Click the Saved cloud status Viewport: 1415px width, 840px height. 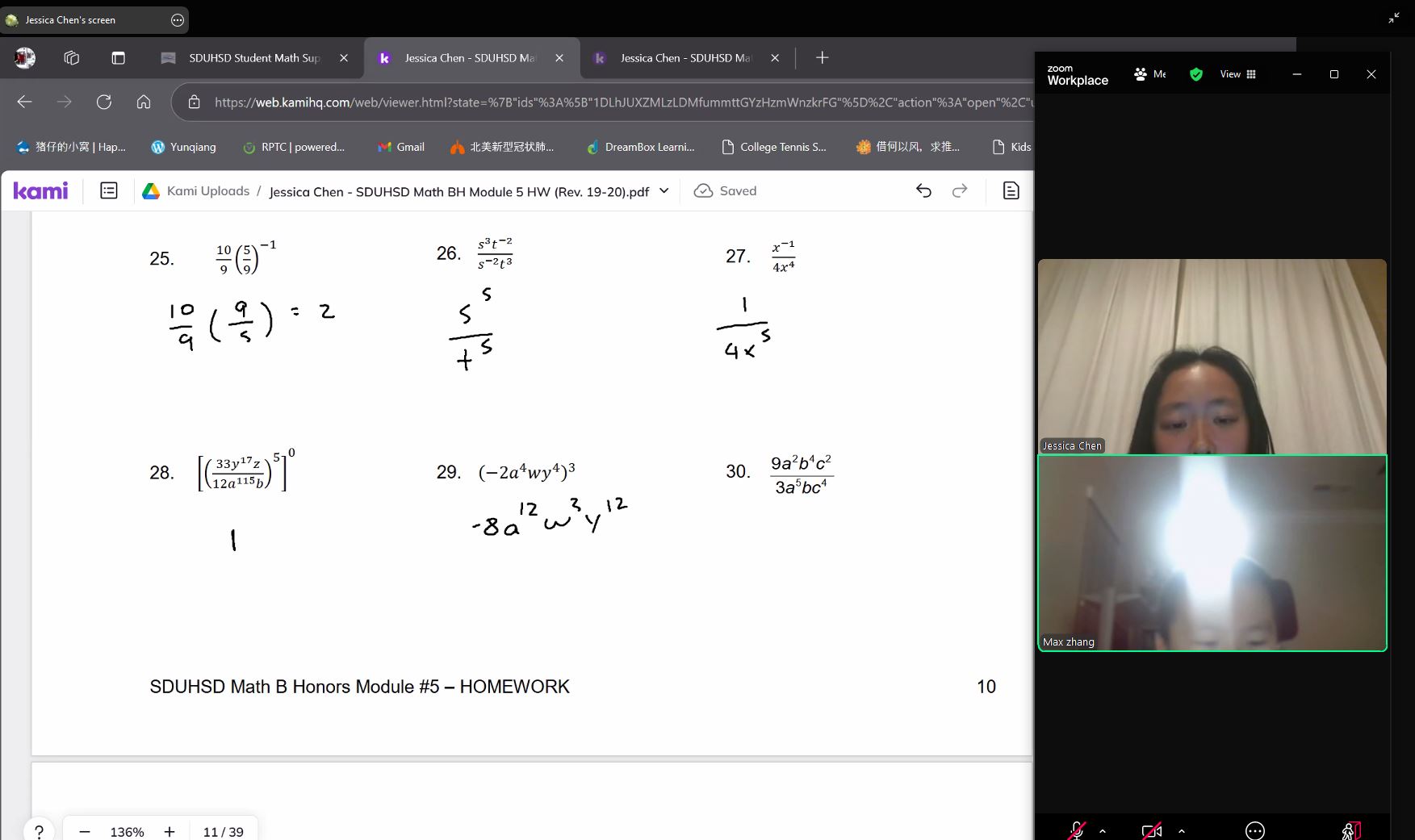click(726, 191)
